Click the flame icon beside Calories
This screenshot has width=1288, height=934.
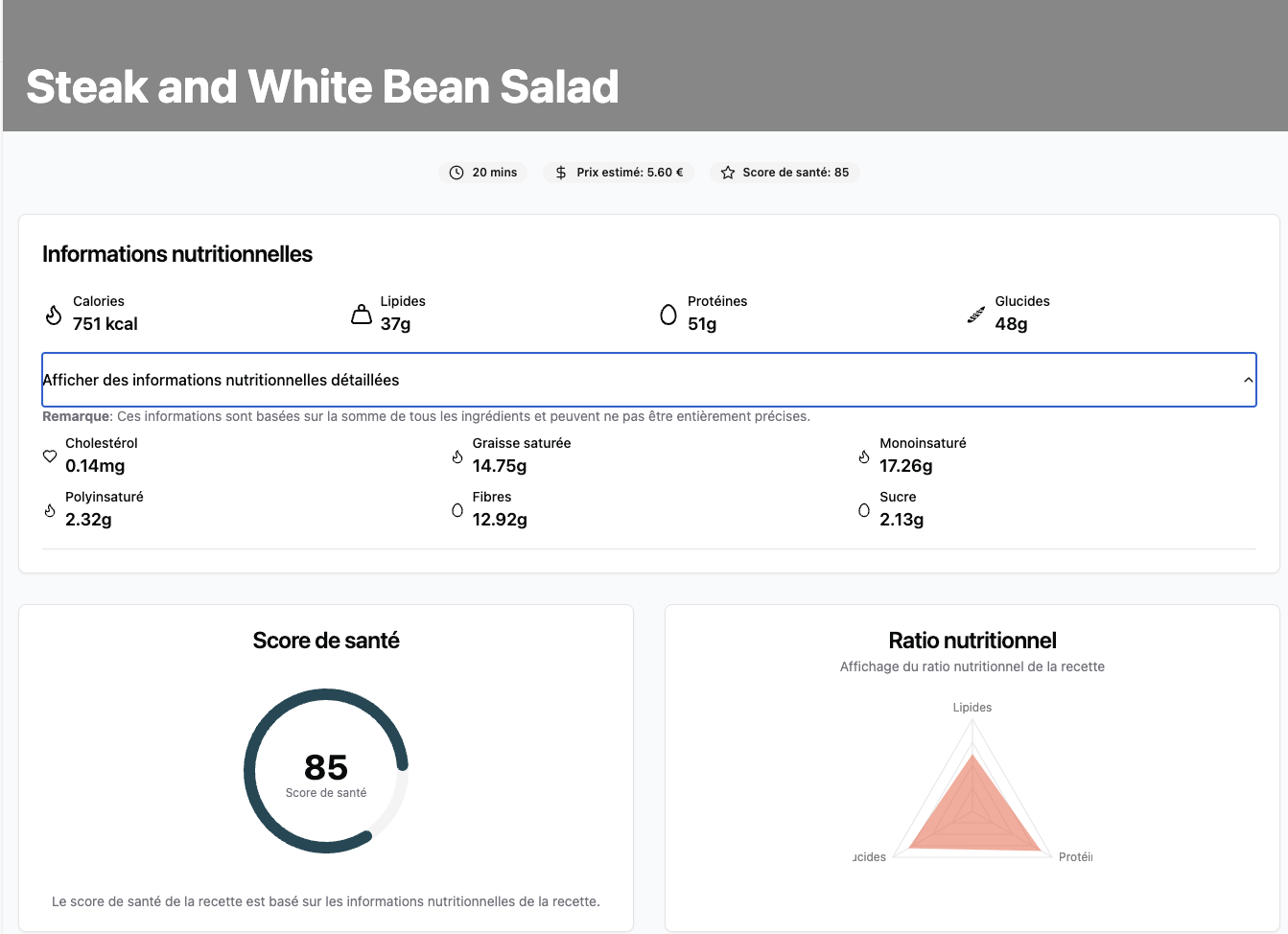54,315
